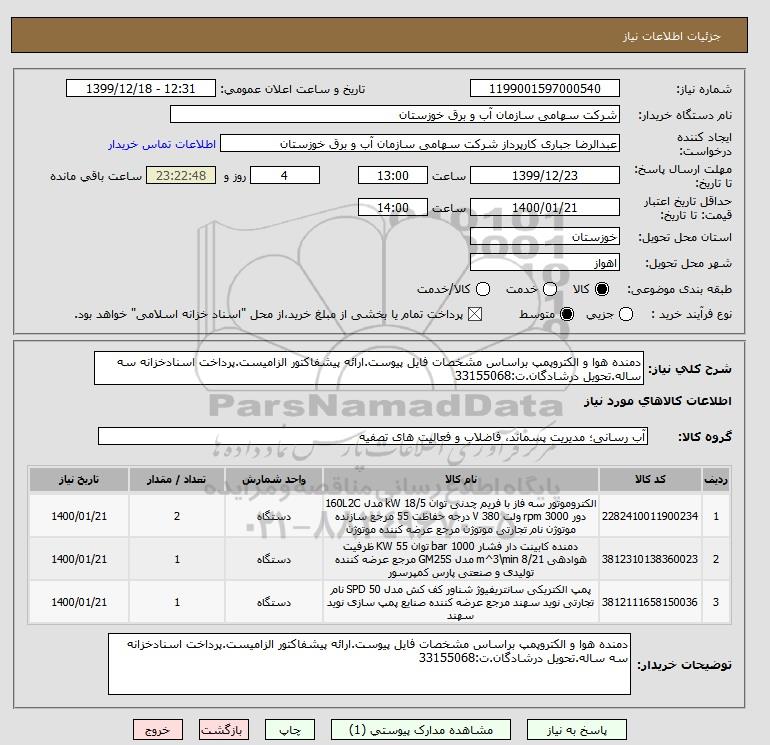Screen dimensions: 770x745
Task: Click the تعداد / مقدار column header
Action: click(177, 479)
